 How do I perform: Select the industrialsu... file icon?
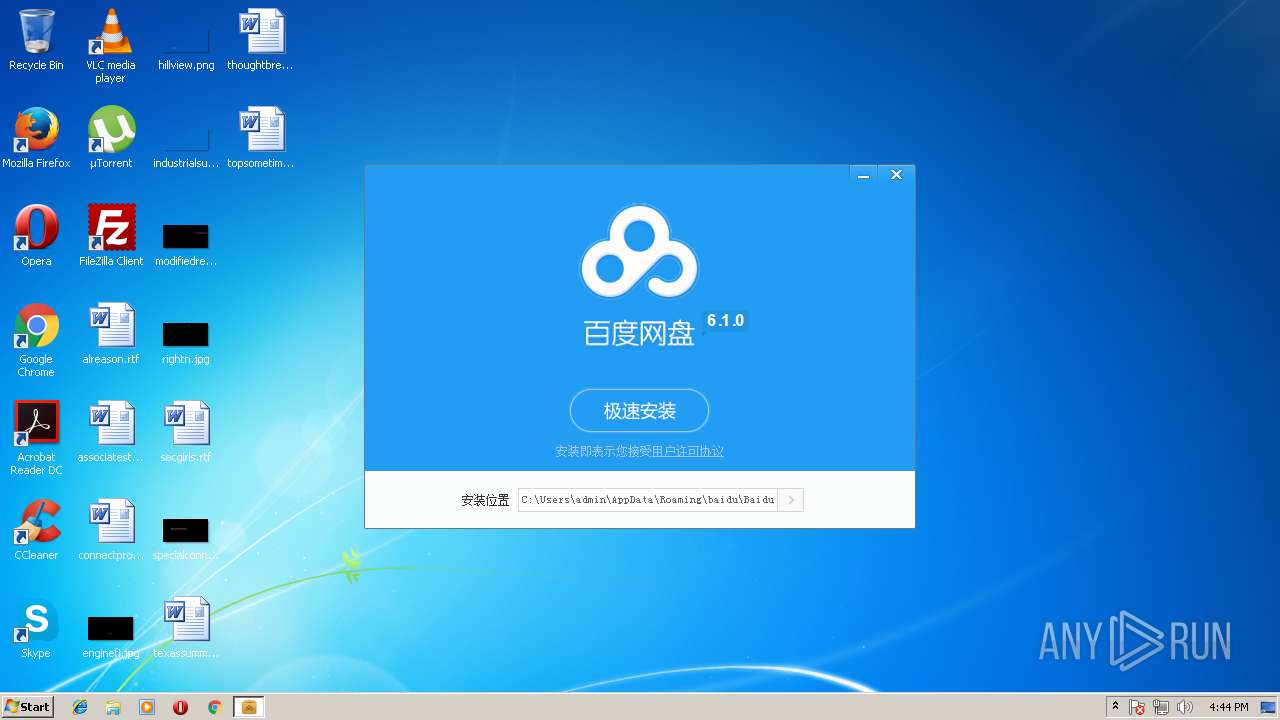pyautogui.click(x=186, y=143)
